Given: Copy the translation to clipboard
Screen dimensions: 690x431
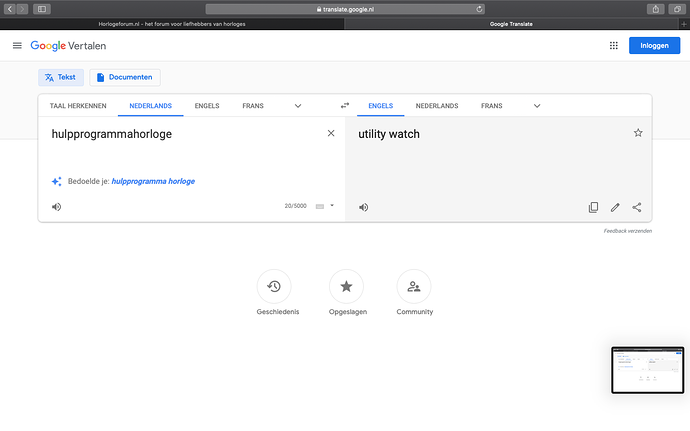Looking at the screenshot, I should tap(593, 207).
